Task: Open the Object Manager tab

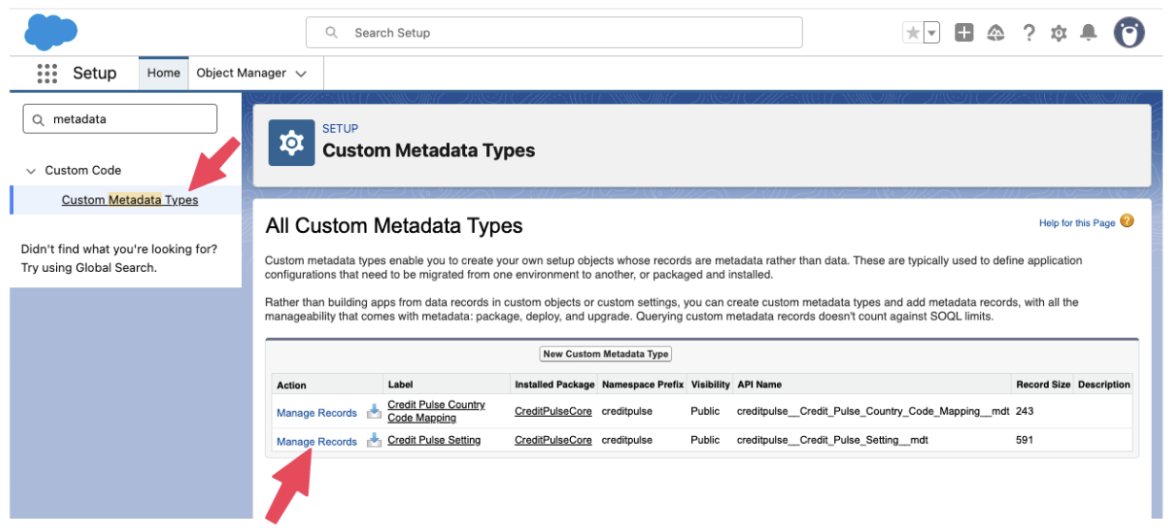Action: (241, 73)
